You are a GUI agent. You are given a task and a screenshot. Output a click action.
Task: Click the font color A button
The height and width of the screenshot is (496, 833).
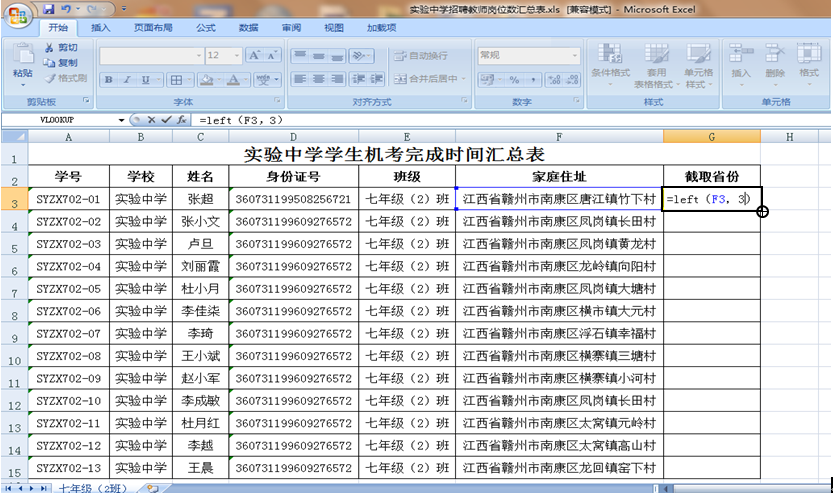[x=233, y=80]
